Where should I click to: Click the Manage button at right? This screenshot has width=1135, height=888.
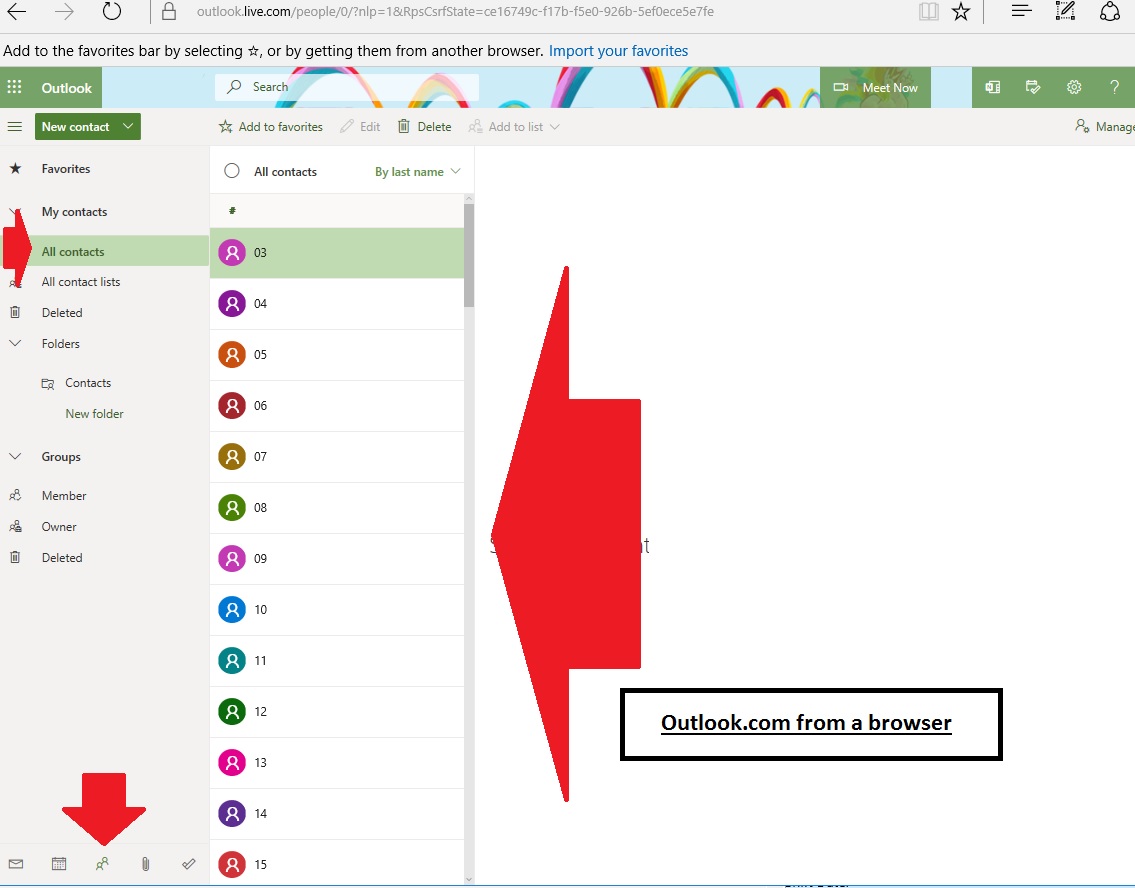tap(1105, 127)
